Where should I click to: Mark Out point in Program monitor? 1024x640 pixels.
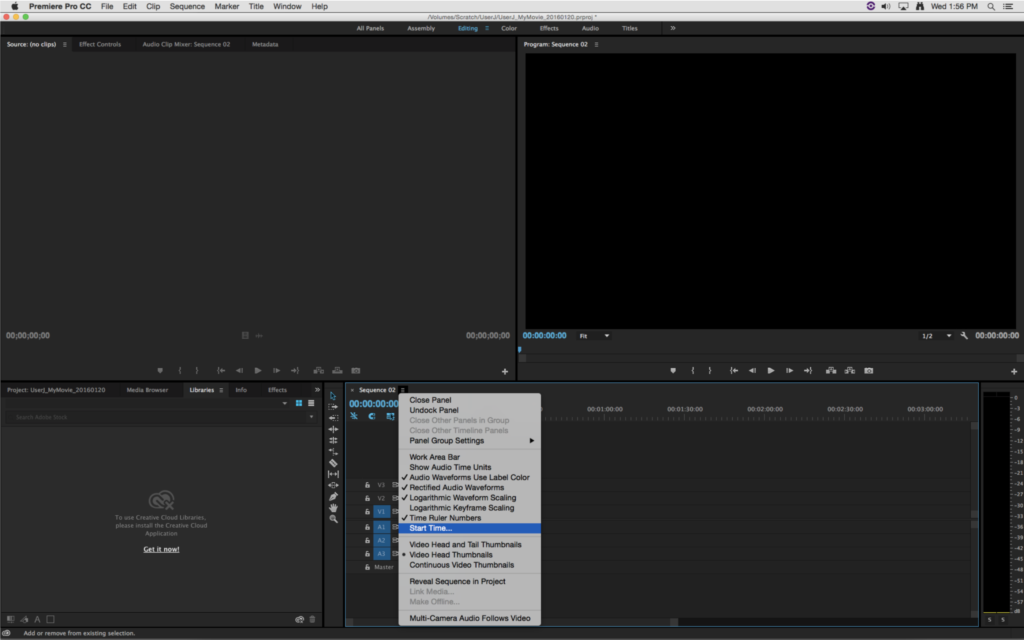click(710, 370)
